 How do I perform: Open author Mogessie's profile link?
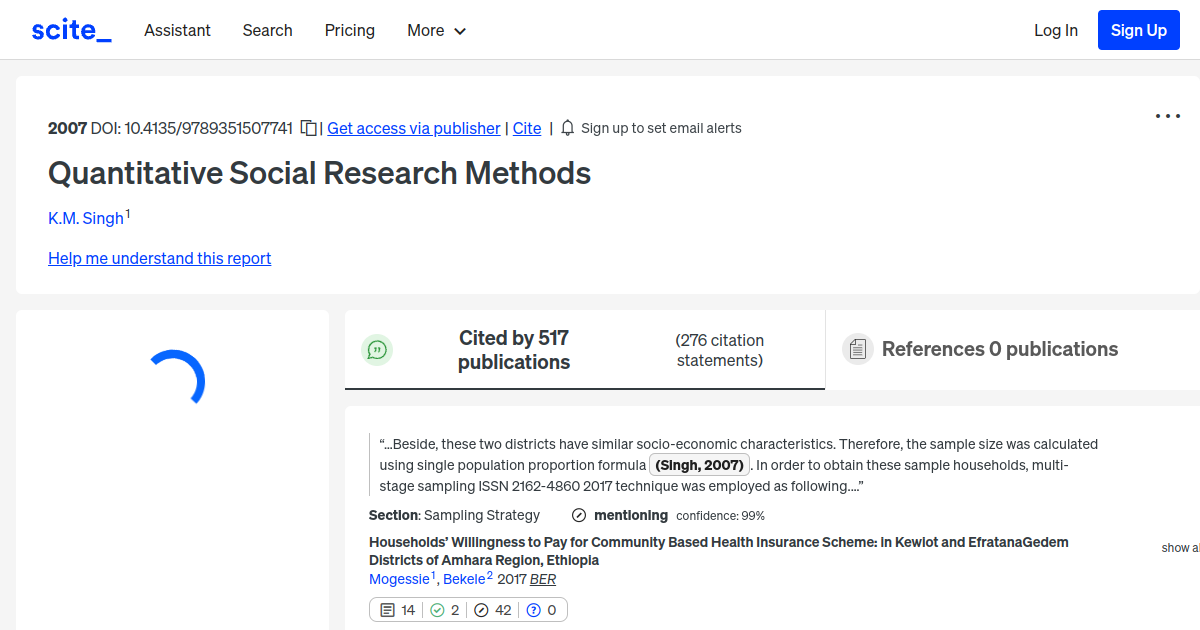(399, 578)
